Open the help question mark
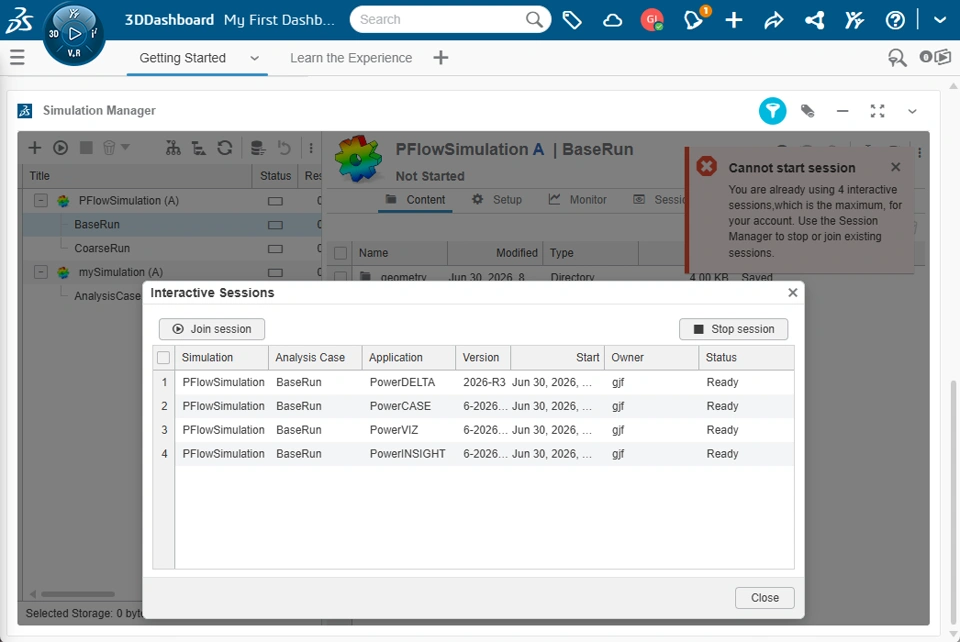Screen dimensions: 960x642 [894, 20]
